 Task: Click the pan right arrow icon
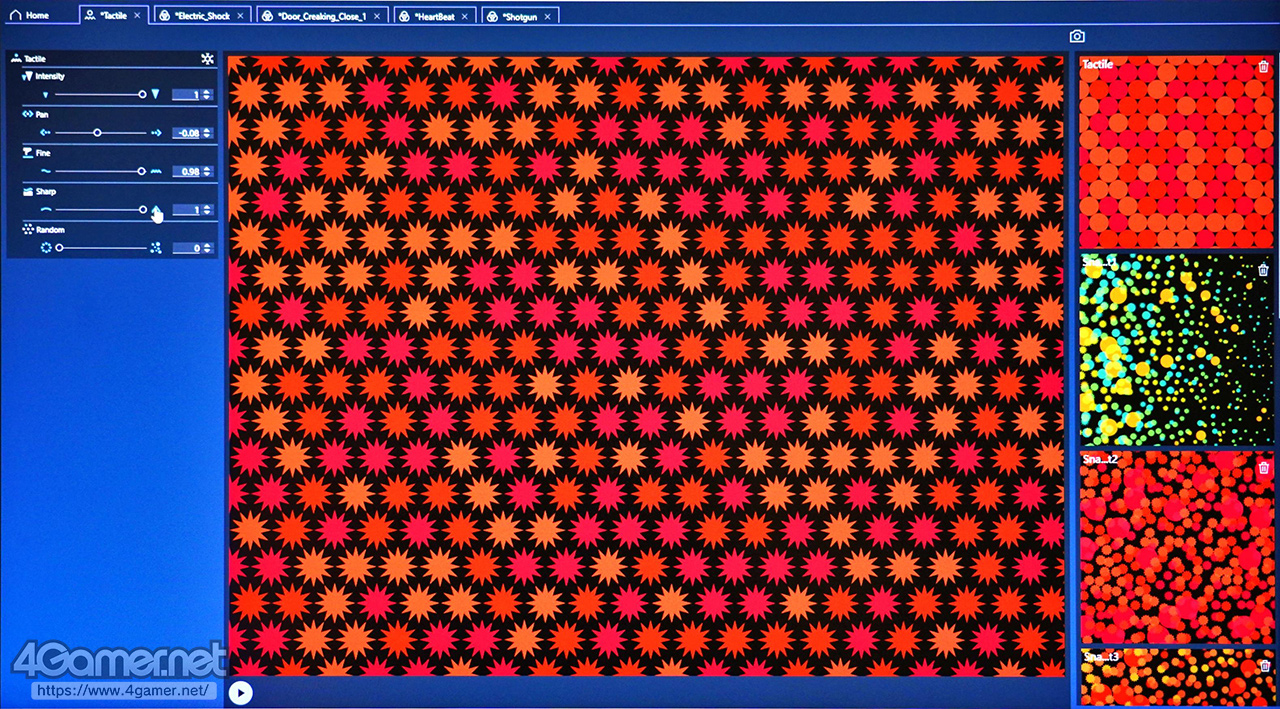point(156,132)
